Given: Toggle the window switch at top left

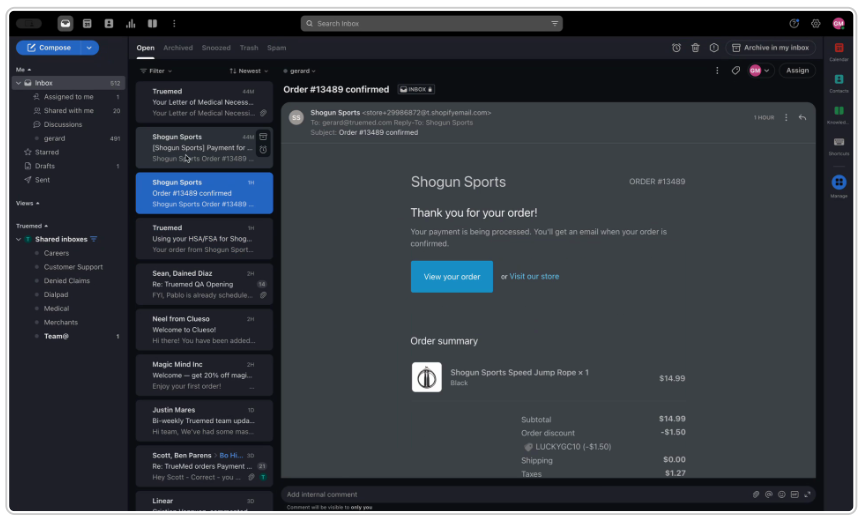Looking at the screenshot, I should [x=29, y=24].
